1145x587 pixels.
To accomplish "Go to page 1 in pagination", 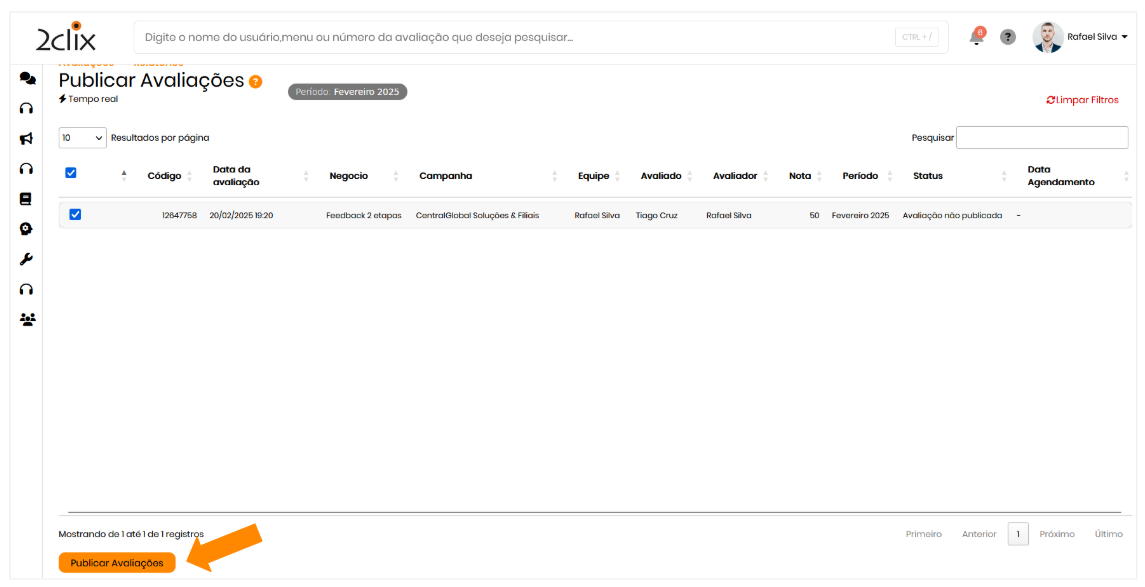I will (1018, 534).
